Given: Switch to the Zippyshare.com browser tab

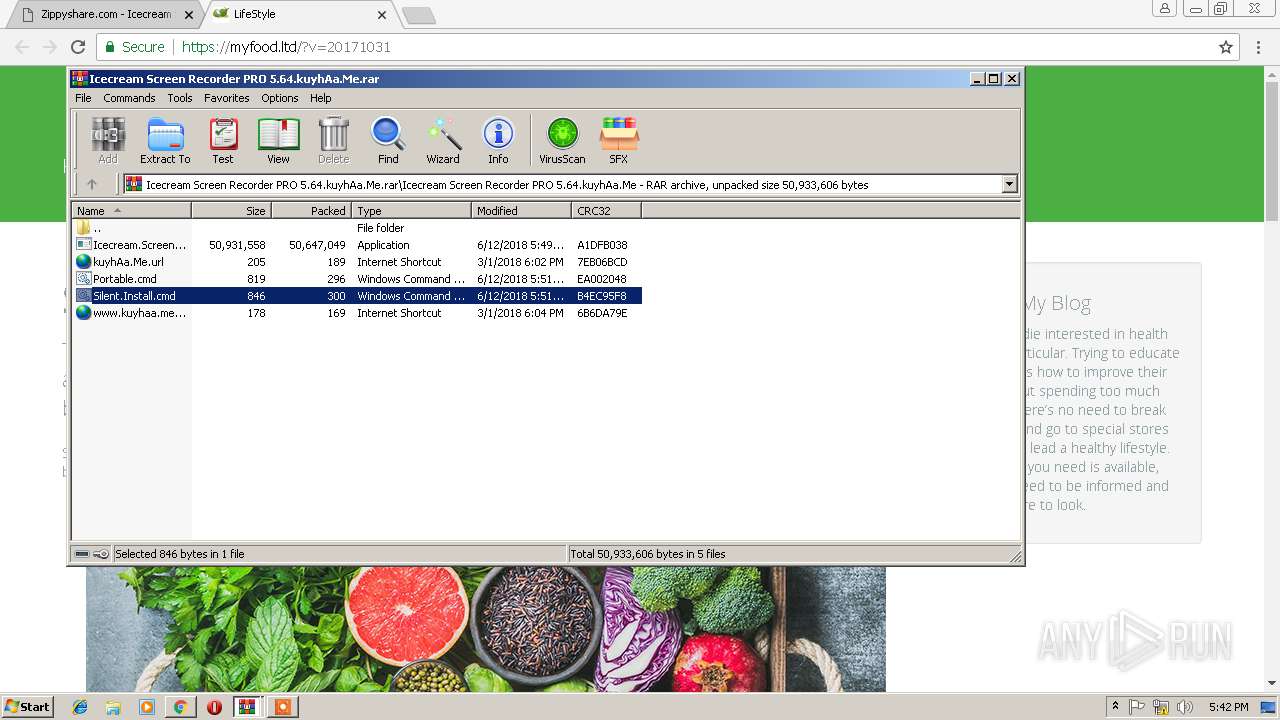Looking at the screenshot, I should [106, 15].
